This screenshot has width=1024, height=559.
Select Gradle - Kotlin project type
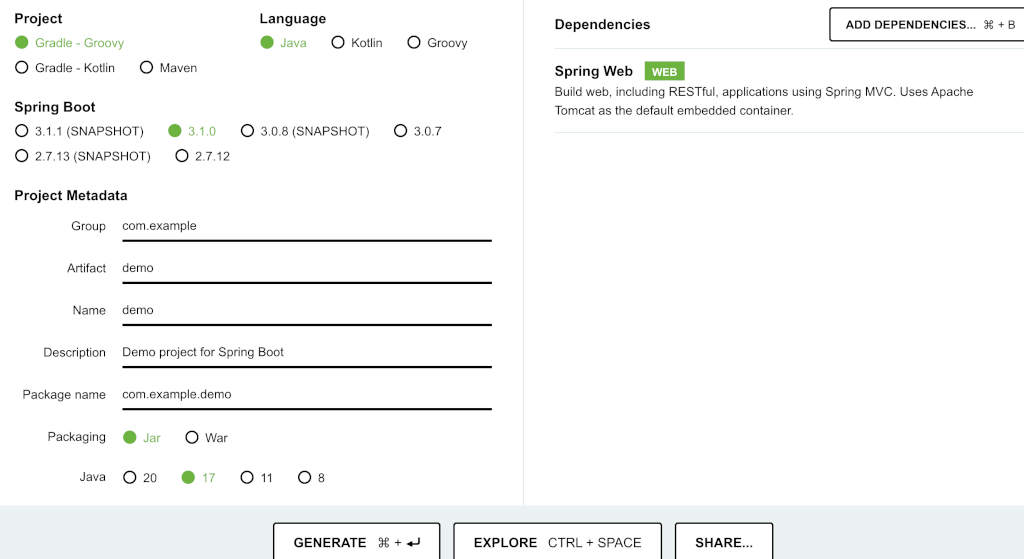pos(65,68)
